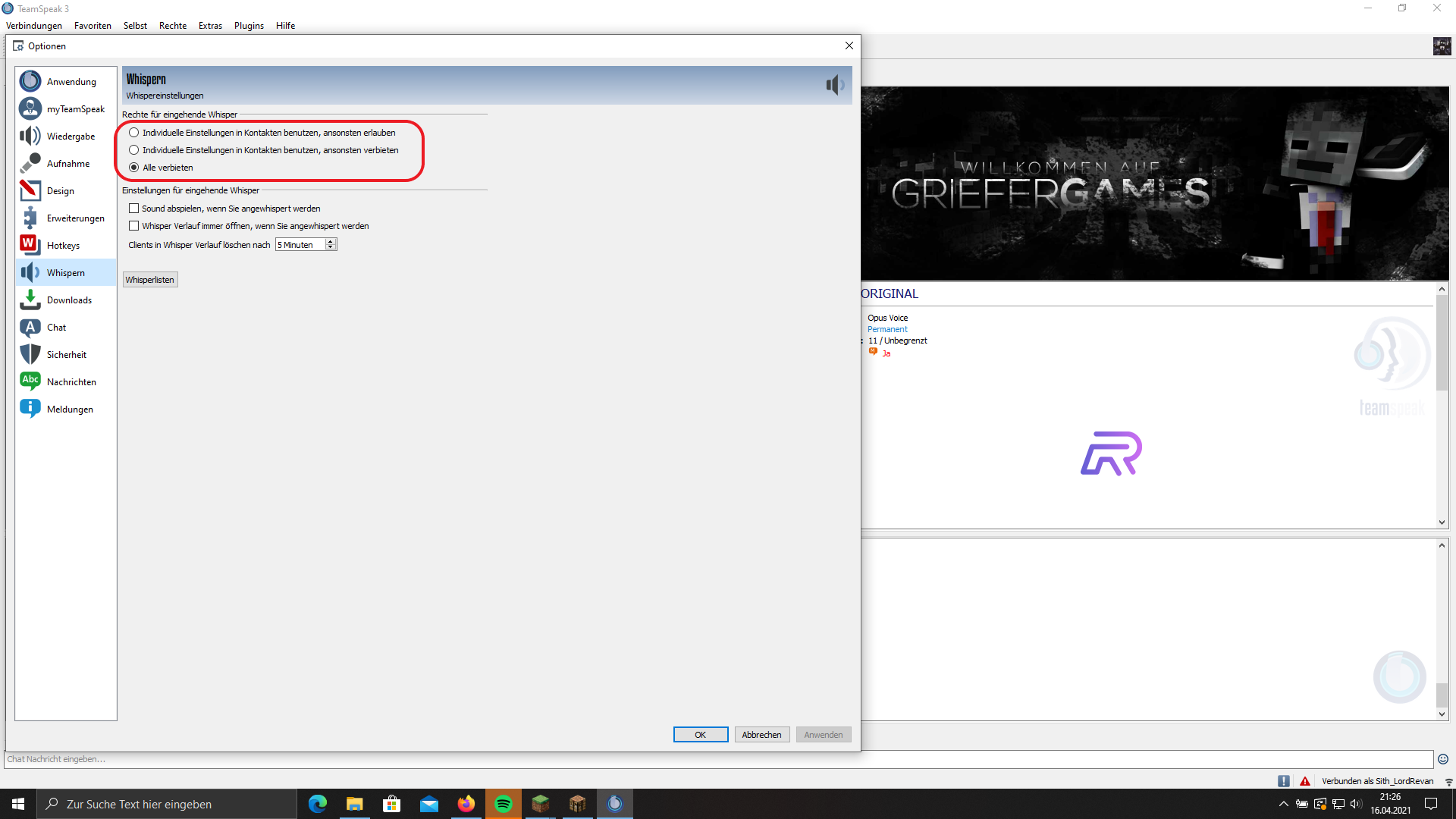Confirm options with the OK button

[x=701, y=735]
